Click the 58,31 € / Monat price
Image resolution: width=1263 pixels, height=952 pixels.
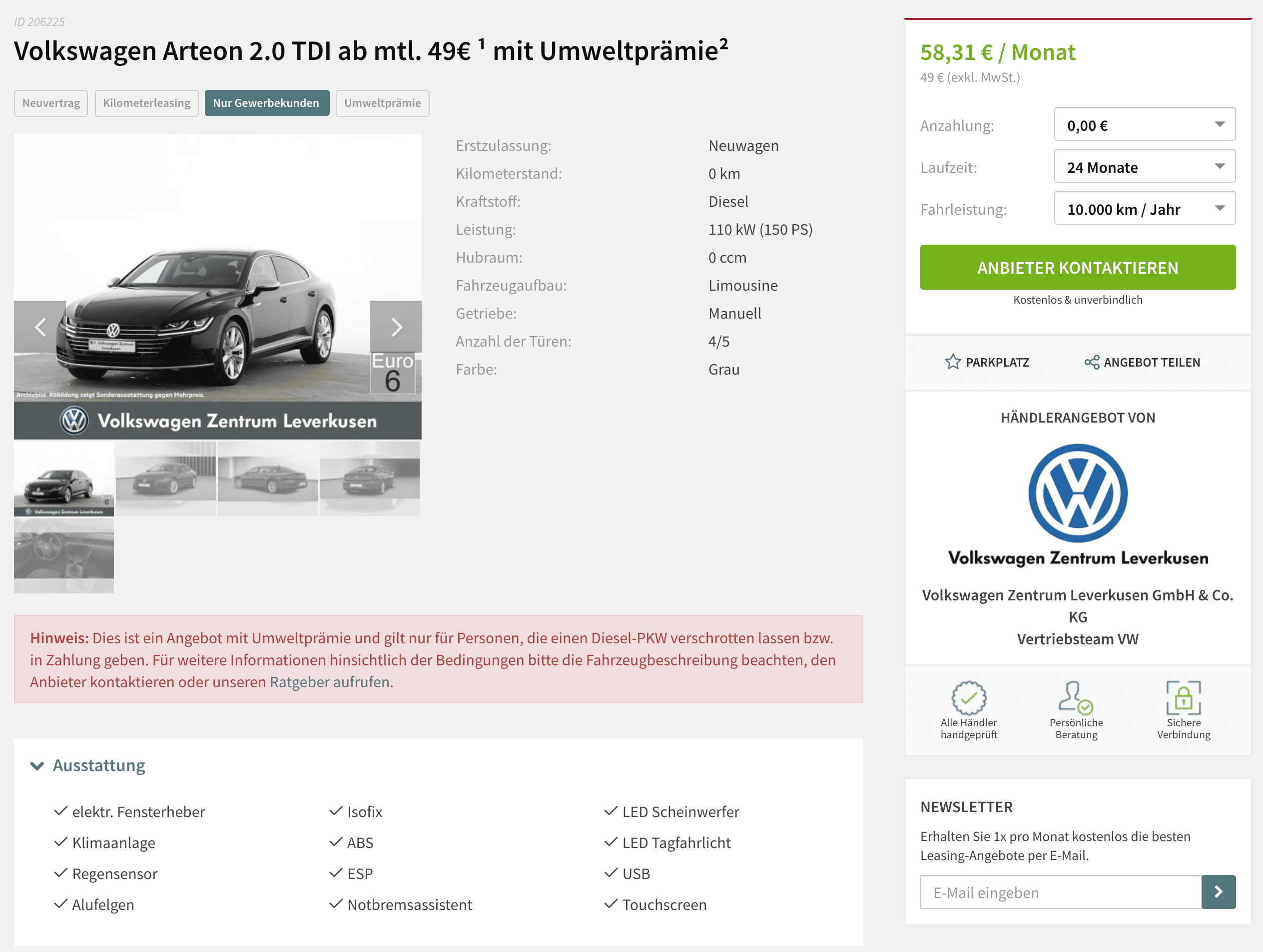[998, 52]
